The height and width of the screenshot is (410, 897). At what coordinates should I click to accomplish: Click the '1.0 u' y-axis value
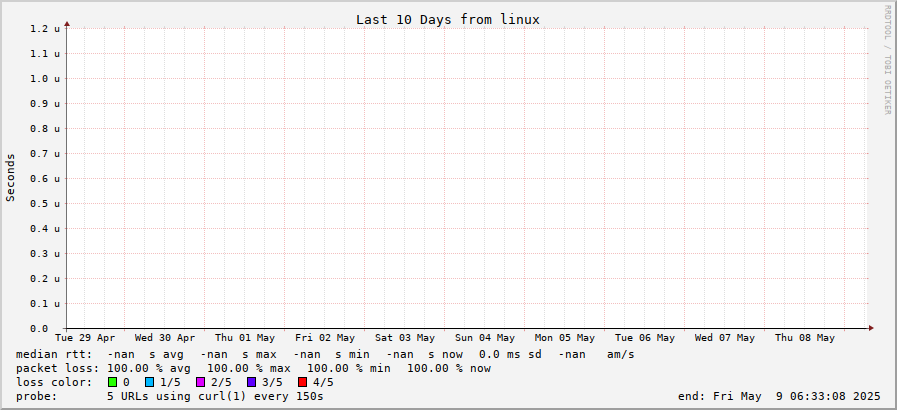(45, 78)
